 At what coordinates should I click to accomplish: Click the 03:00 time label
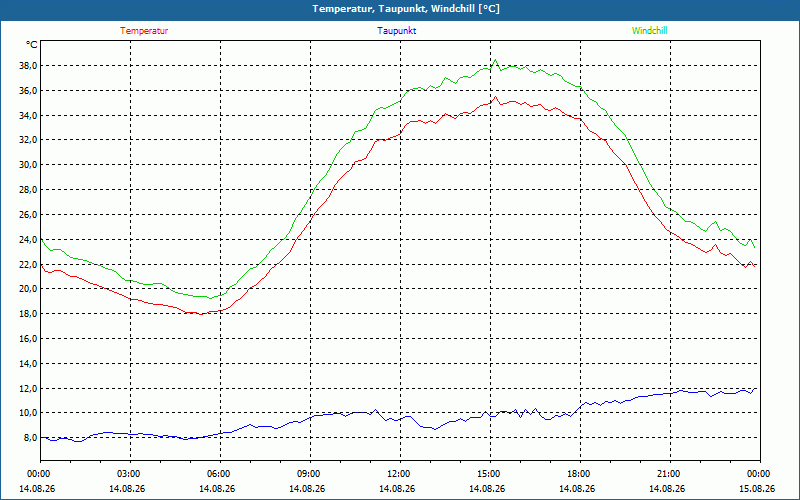131,474
